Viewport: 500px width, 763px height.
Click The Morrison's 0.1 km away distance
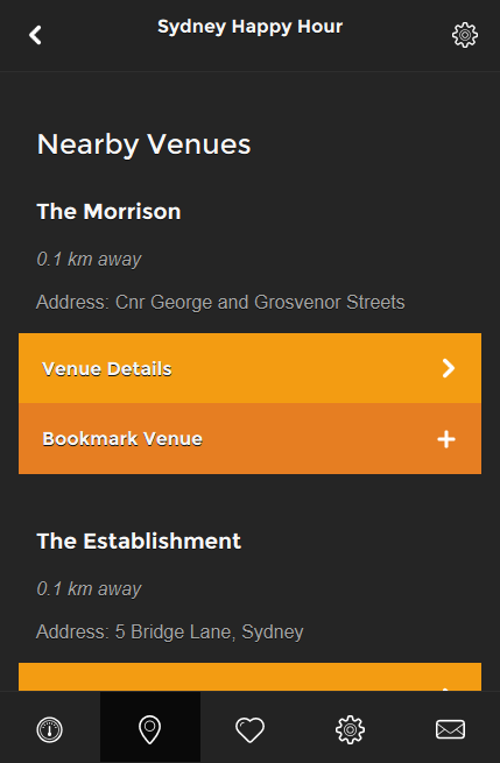(x=89, y=259)
